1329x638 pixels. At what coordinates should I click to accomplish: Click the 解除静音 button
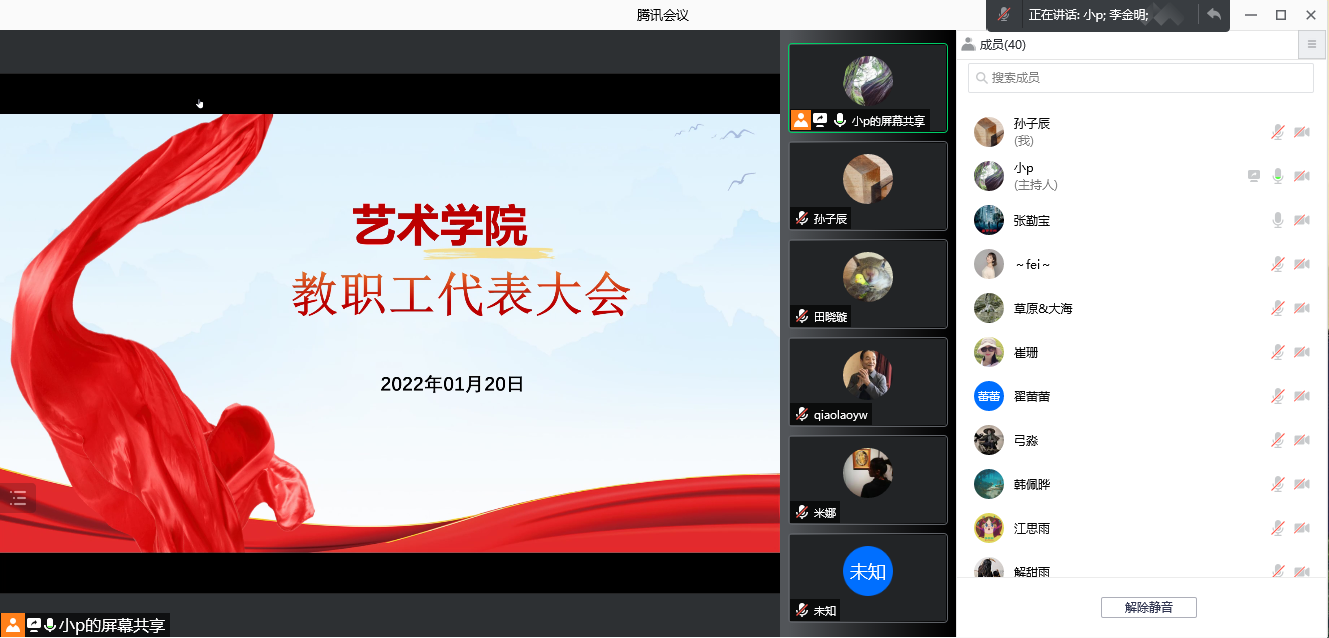1148,607
